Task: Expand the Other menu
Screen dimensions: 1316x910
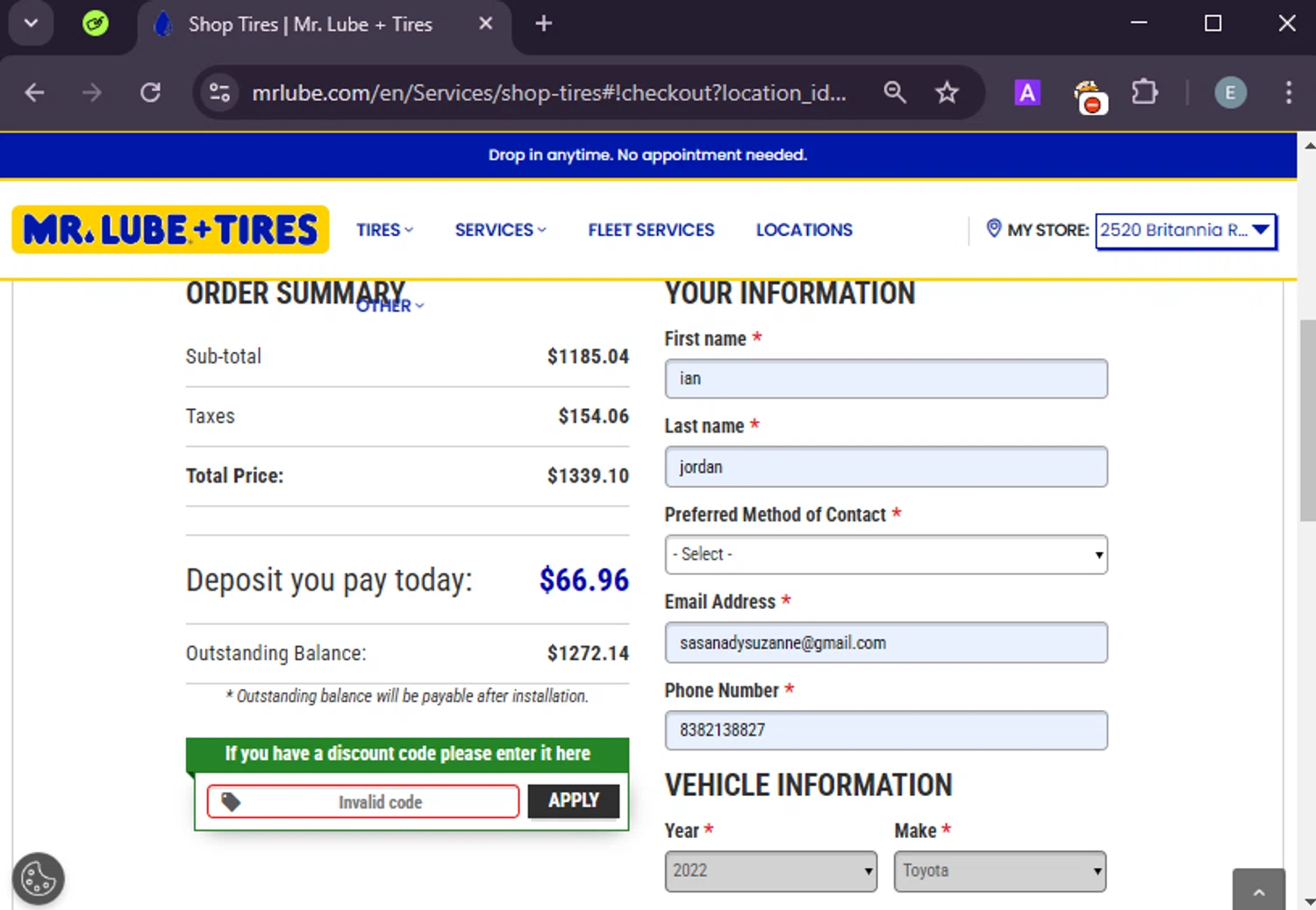Action: 390,305
